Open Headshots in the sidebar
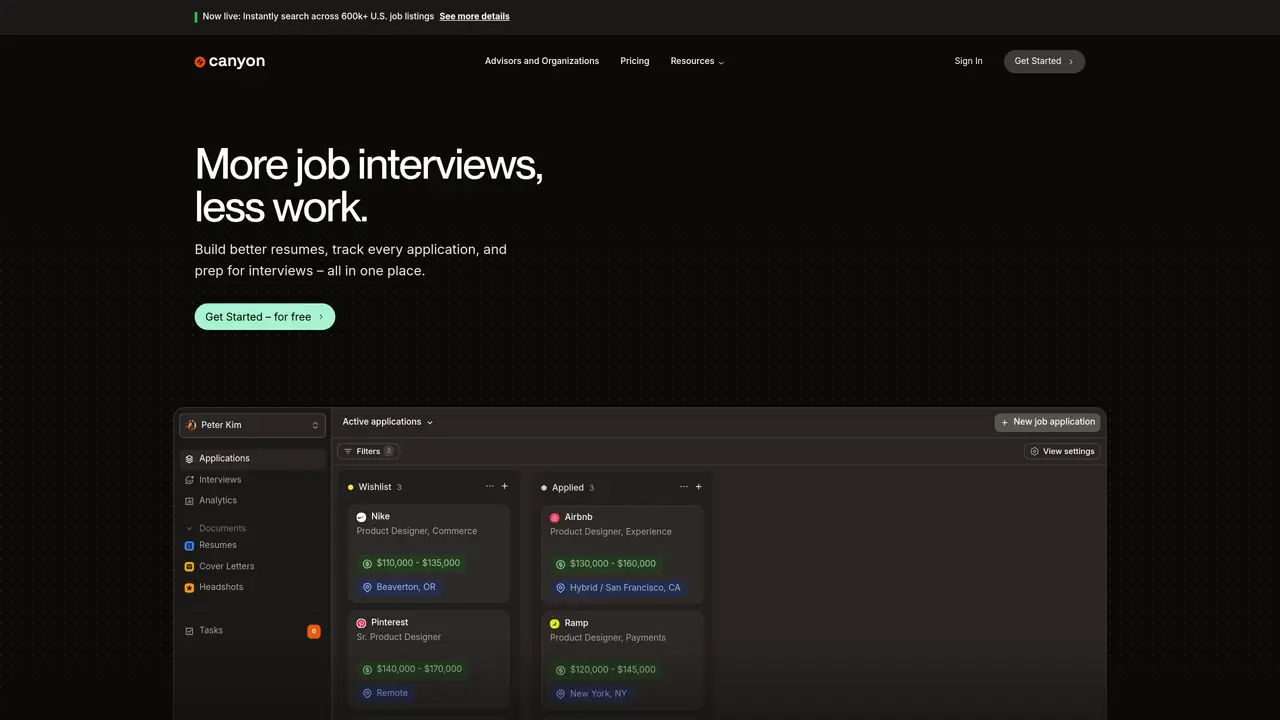This screenshot has width=1280, height=720. (x=253, y=588)
